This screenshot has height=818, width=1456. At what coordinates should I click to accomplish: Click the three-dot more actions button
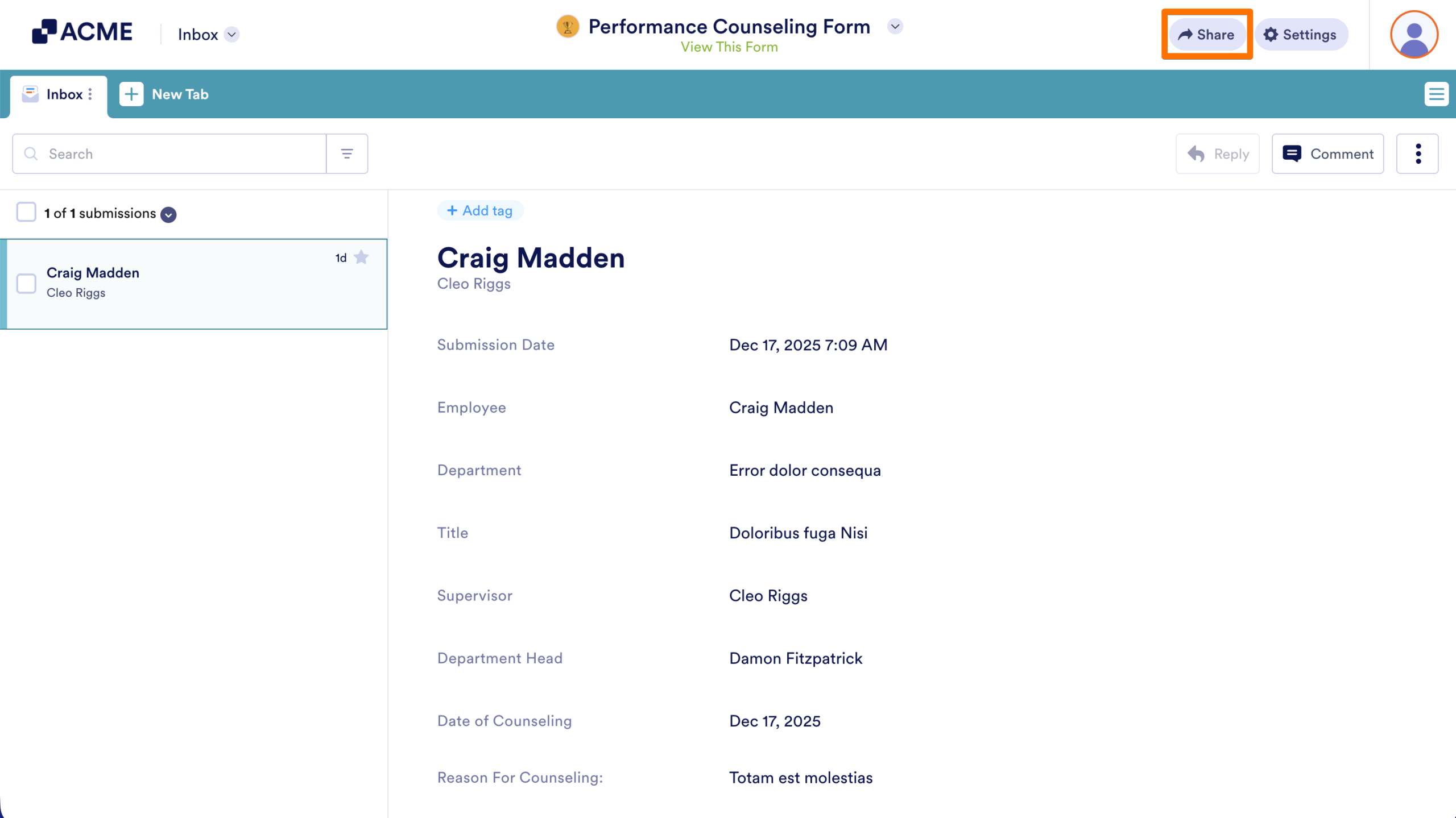[x=1417, y=153]
